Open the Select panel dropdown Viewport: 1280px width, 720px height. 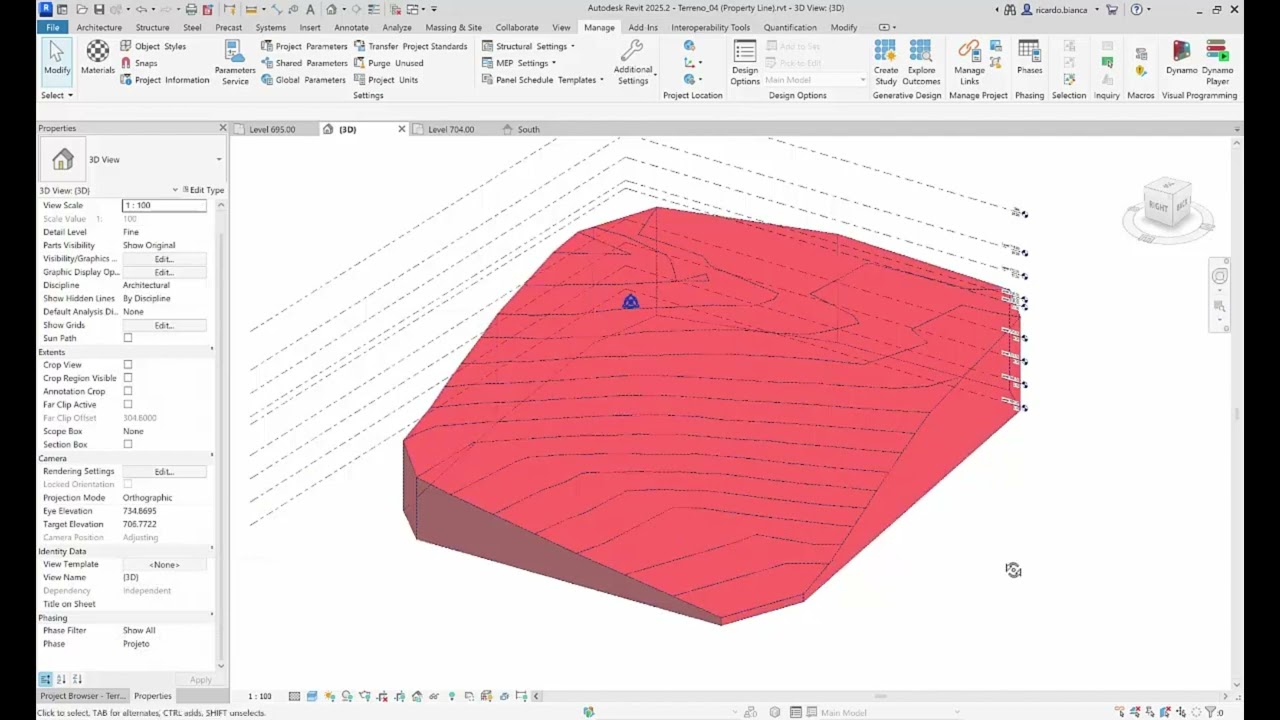(57, 95)
